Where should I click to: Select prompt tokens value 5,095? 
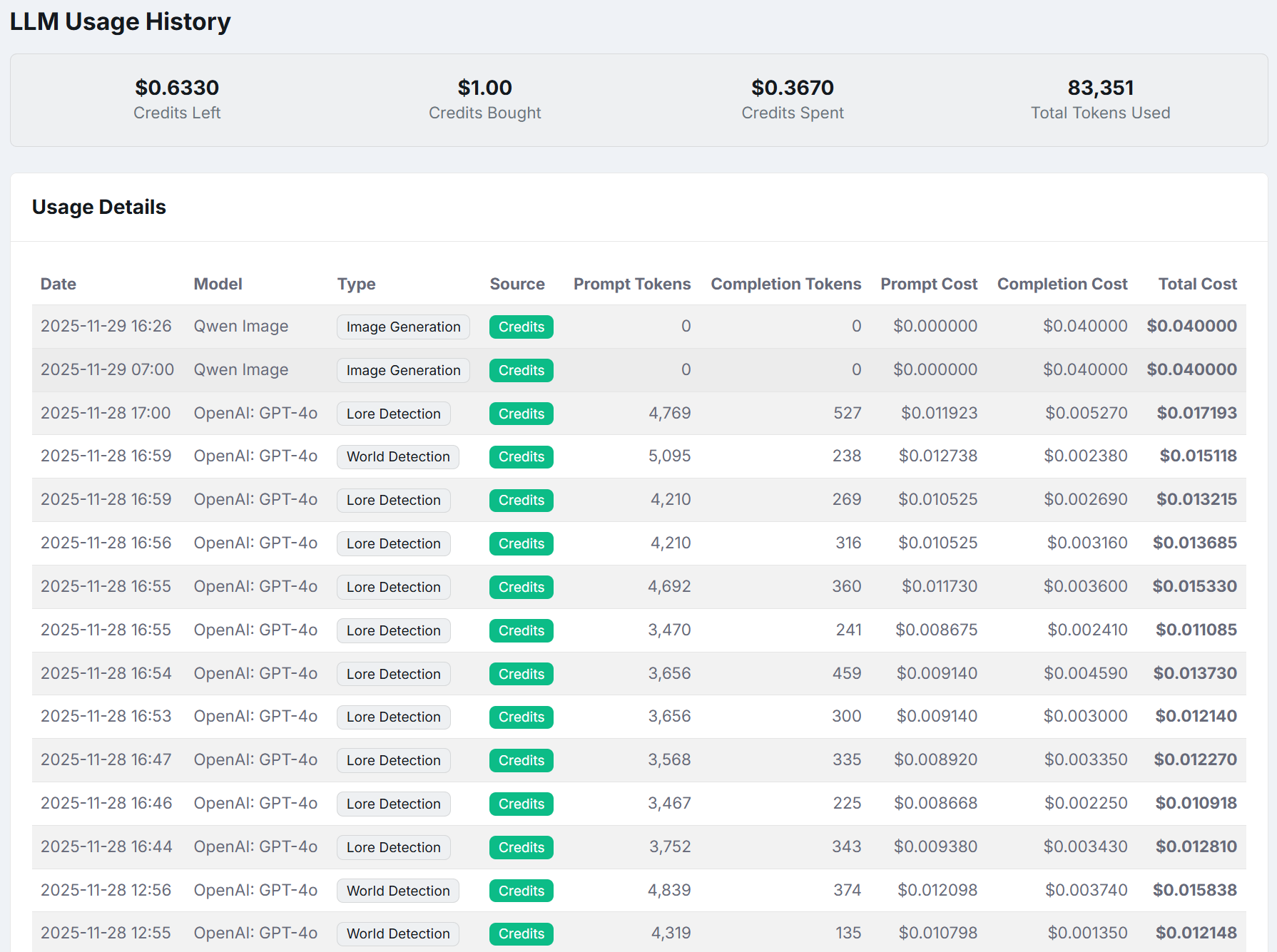[670, 456]
